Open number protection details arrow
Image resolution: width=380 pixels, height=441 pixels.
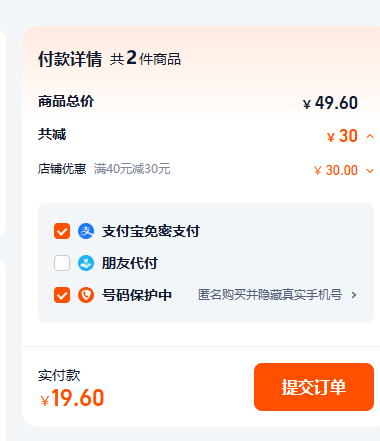tap(354, 295)
